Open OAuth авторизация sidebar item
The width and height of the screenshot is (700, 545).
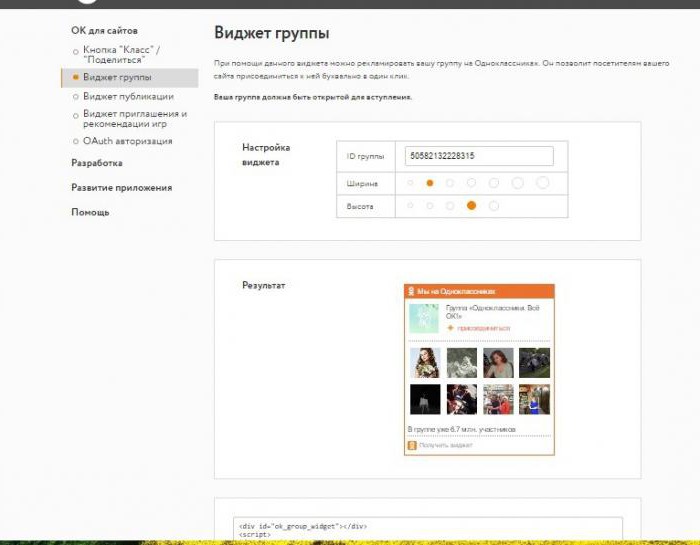tap(127, 141)
